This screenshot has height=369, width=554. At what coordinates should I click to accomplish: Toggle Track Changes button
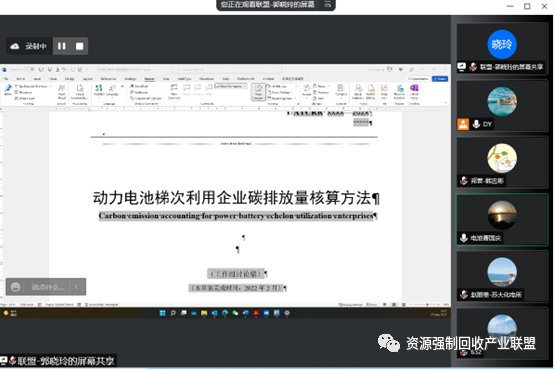point(258,92)
